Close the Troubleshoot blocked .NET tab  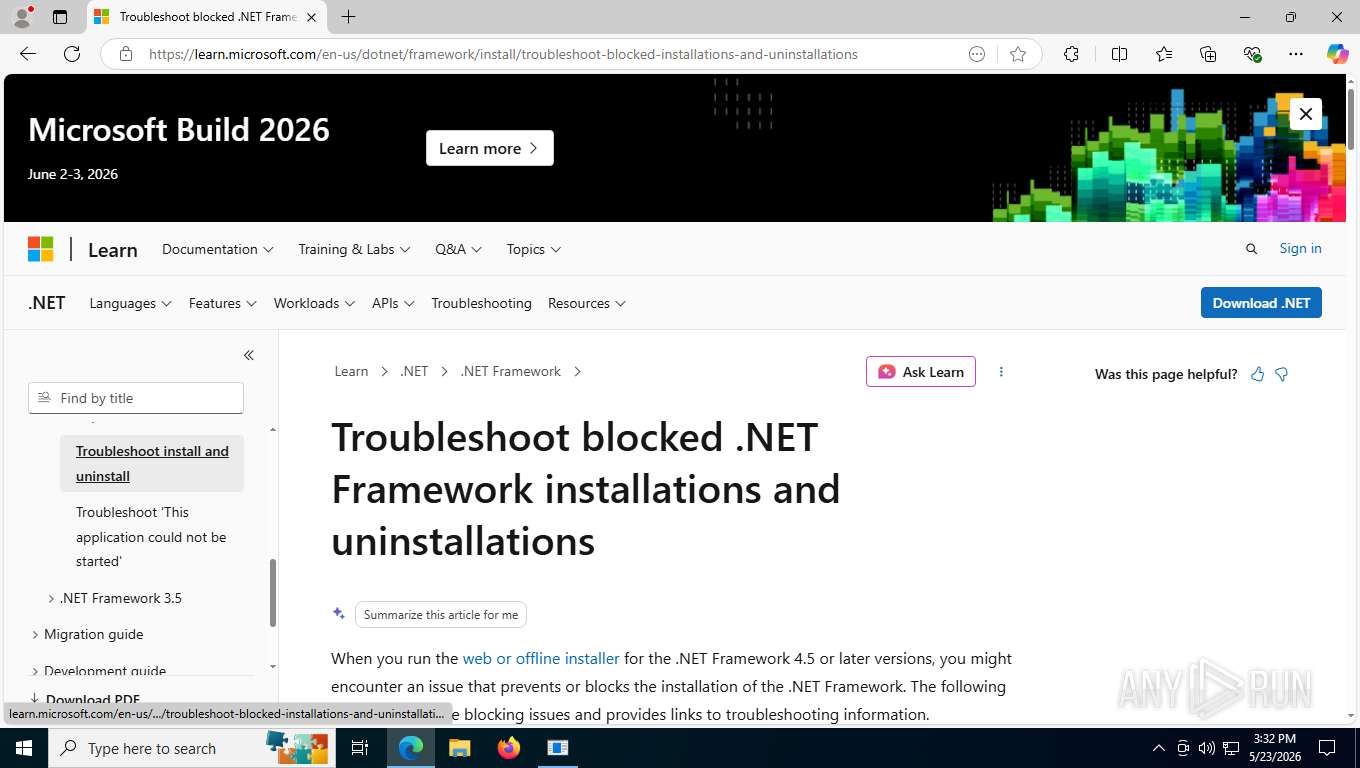[x=312, y=17]
